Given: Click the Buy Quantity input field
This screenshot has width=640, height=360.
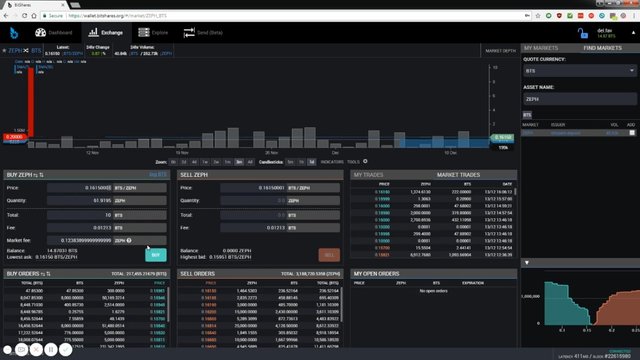Looking at the screenshot, I should [x=80, y=200].
